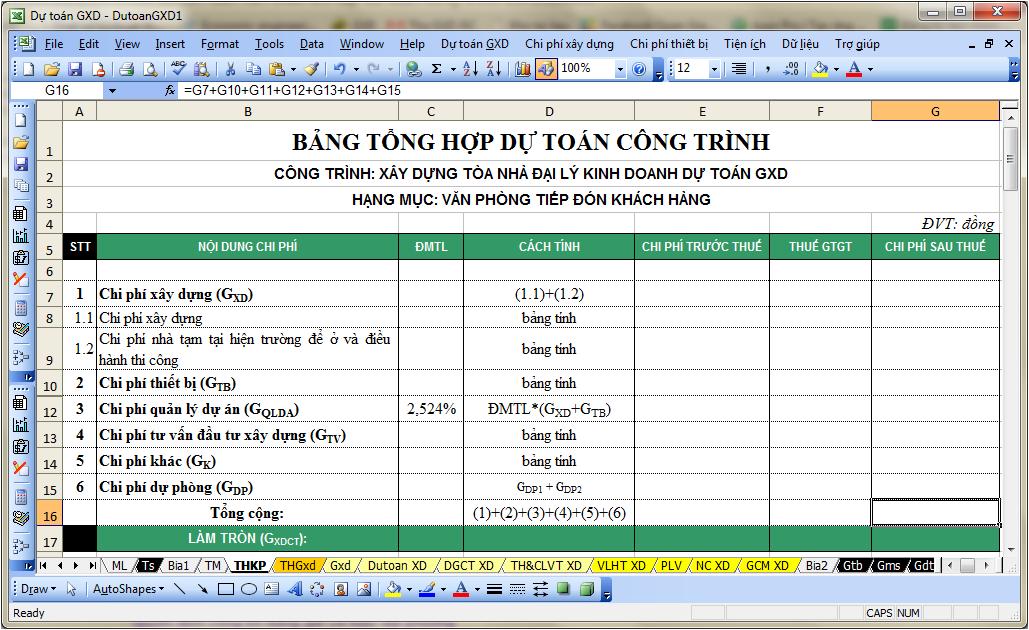This screenshot has width=1029, height=630.
Task: Open the Name Box dropdown arrow
Action: pyautogui.click(x=112, y=90)
